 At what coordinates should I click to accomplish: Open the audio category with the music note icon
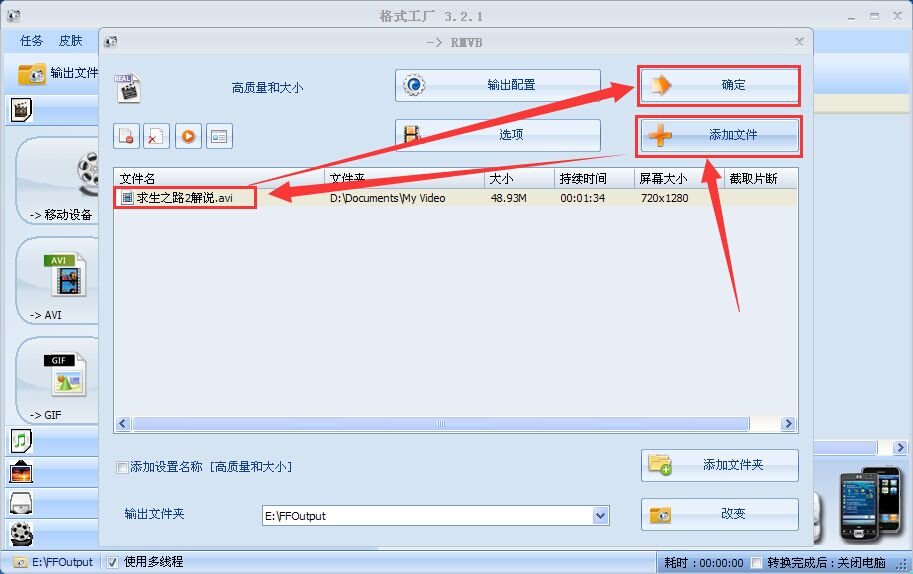click(22, 441)
